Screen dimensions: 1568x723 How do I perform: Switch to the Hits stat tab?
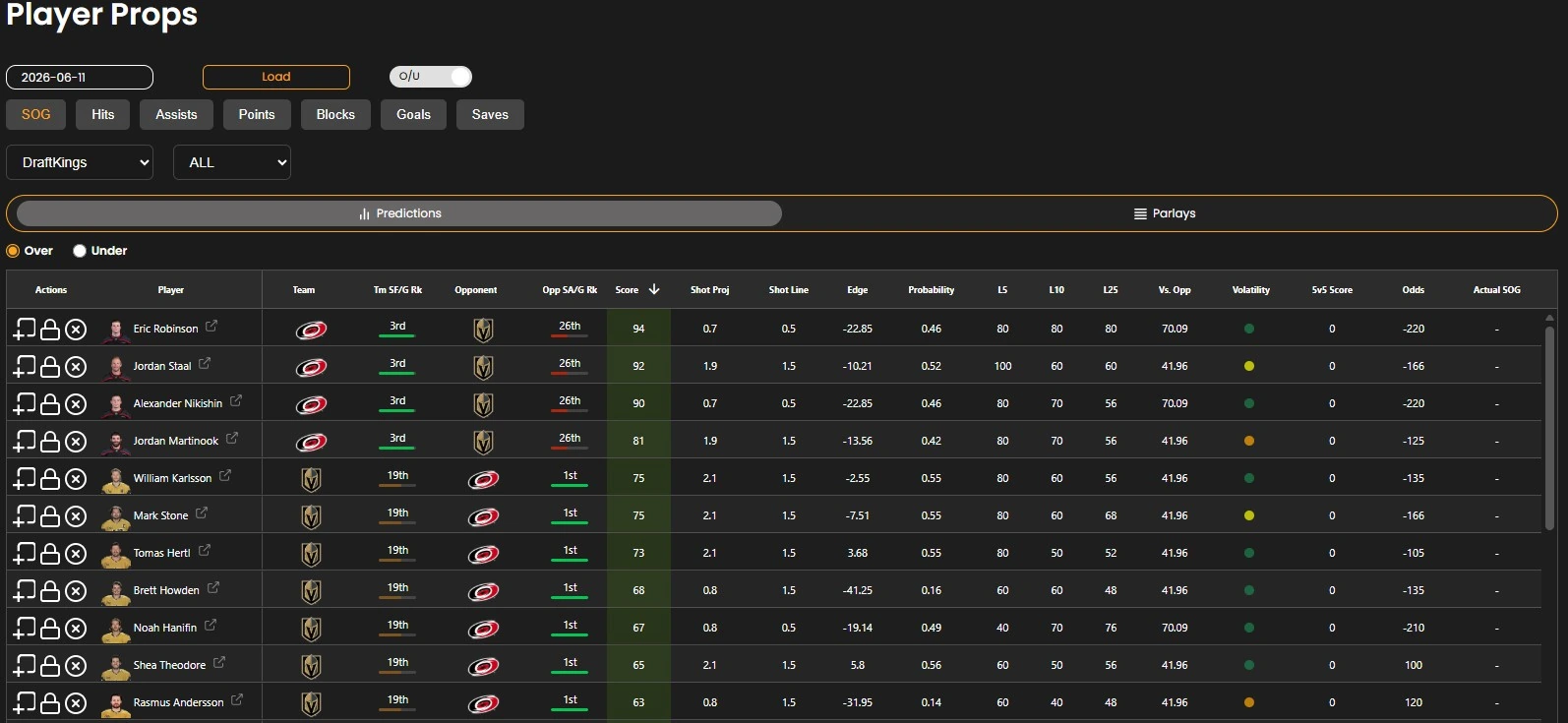103,114
